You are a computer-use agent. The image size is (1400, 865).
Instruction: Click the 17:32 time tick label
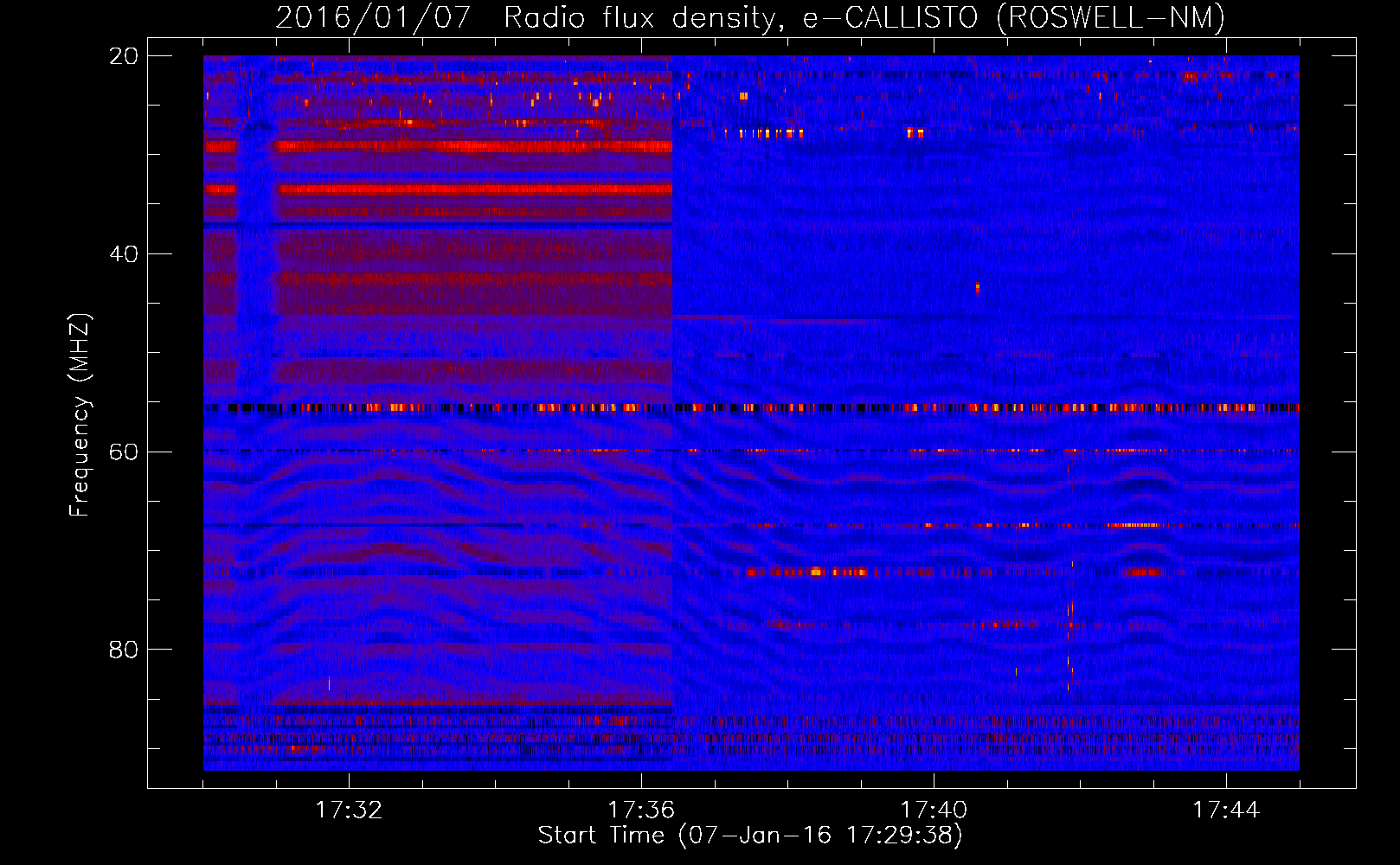[349, 810]
